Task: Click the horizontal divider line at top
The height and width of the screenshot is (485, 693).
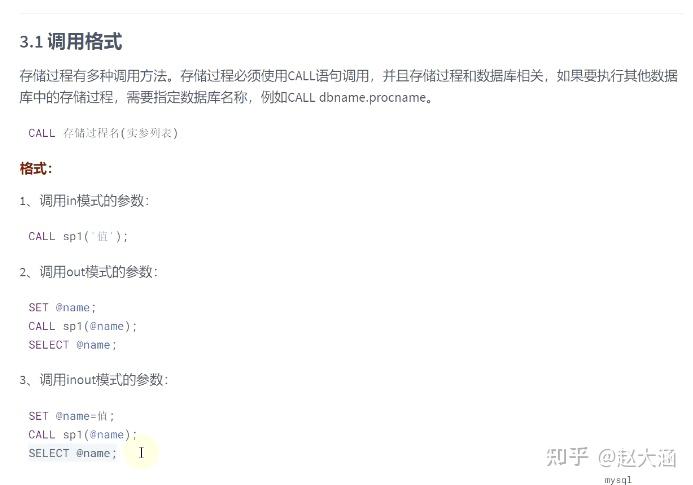Action: coord(351,13)
